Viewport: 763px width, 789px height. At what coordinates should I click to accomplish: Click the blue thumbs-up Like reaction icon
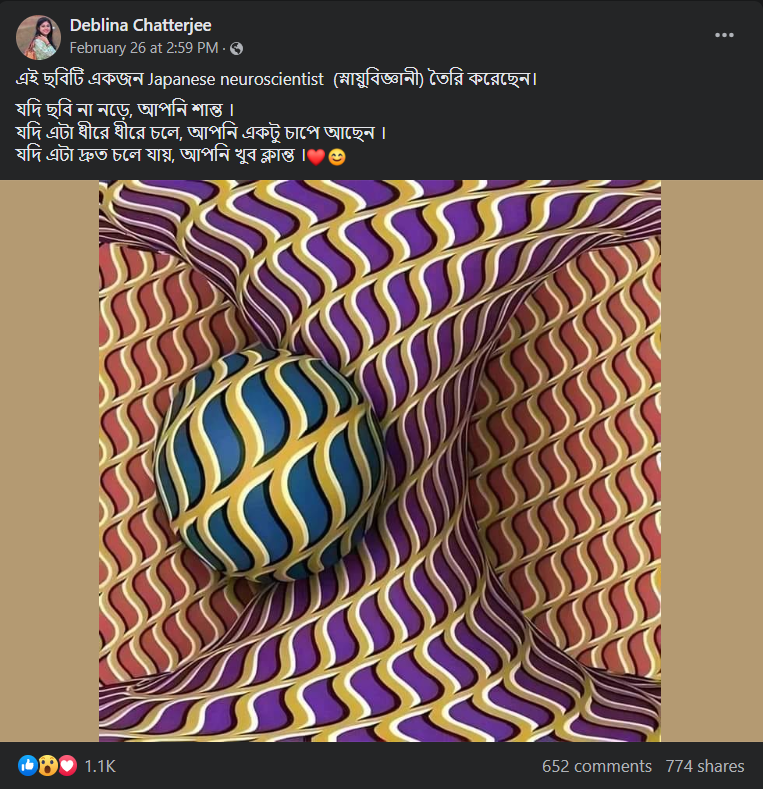pos(27,766)
